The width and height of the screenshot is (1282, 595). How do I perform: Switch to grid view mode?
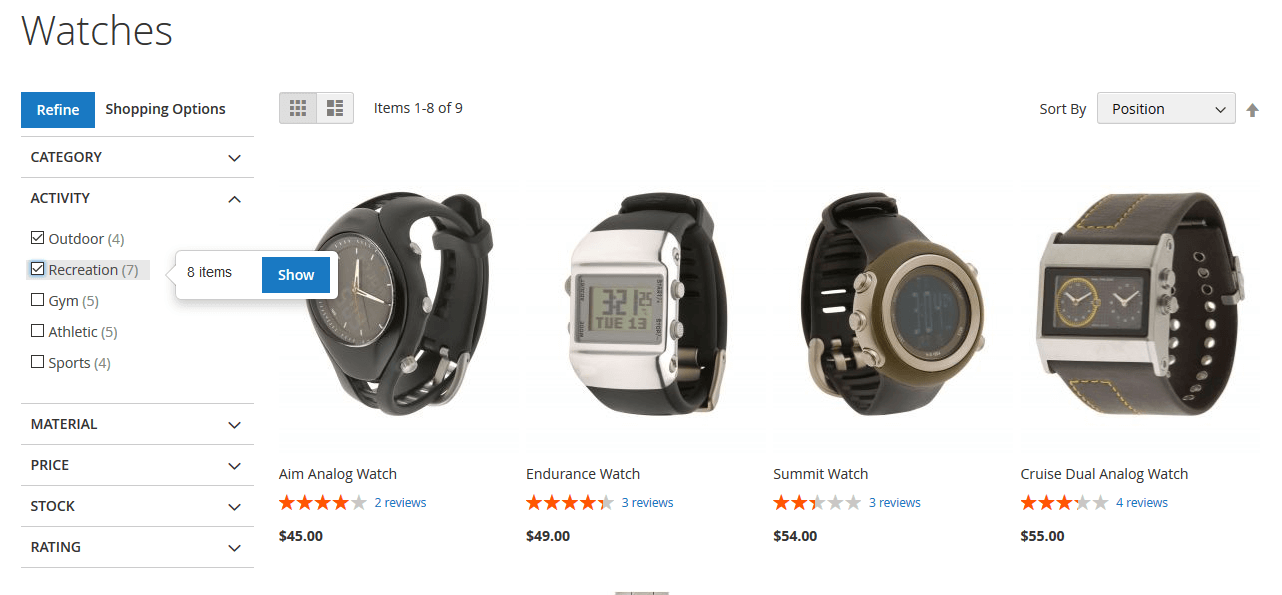tap(298, 108)
